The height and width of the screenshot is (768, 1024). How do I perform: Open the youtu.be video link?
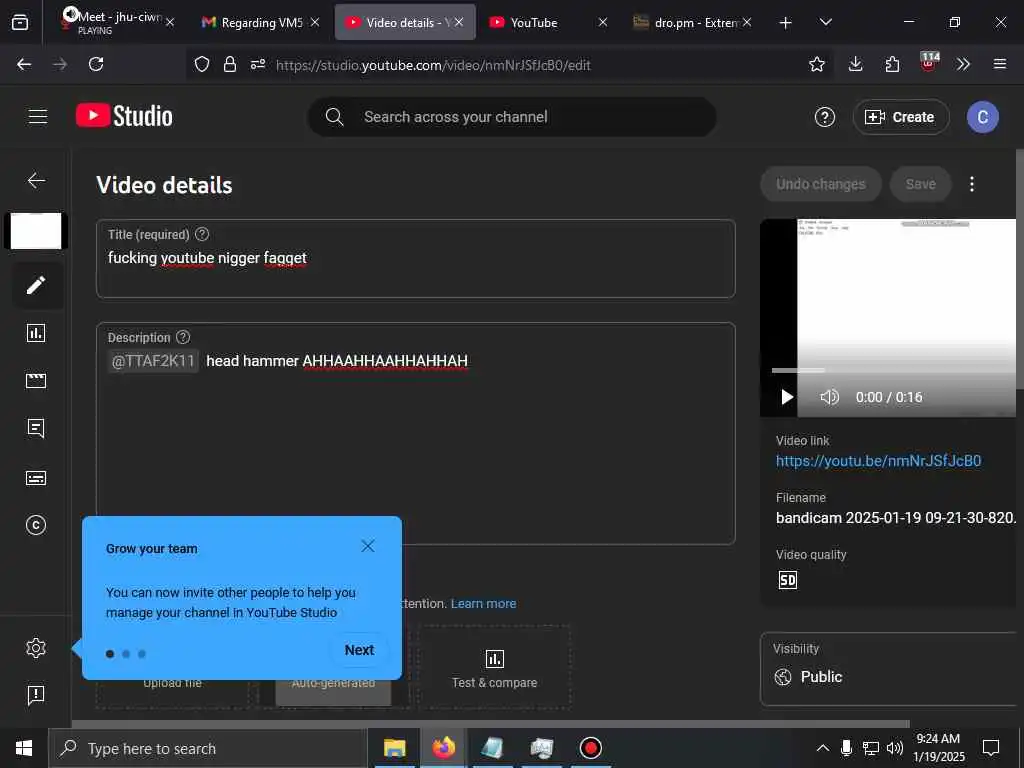(878, 461)
